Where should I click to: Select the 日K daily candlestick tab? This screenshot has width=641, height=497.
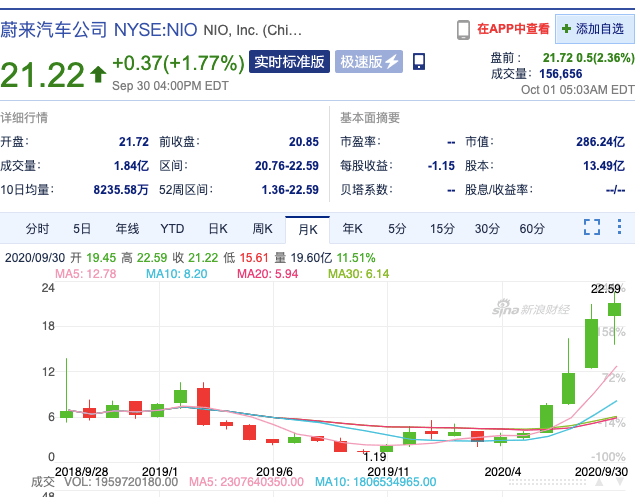218,228
